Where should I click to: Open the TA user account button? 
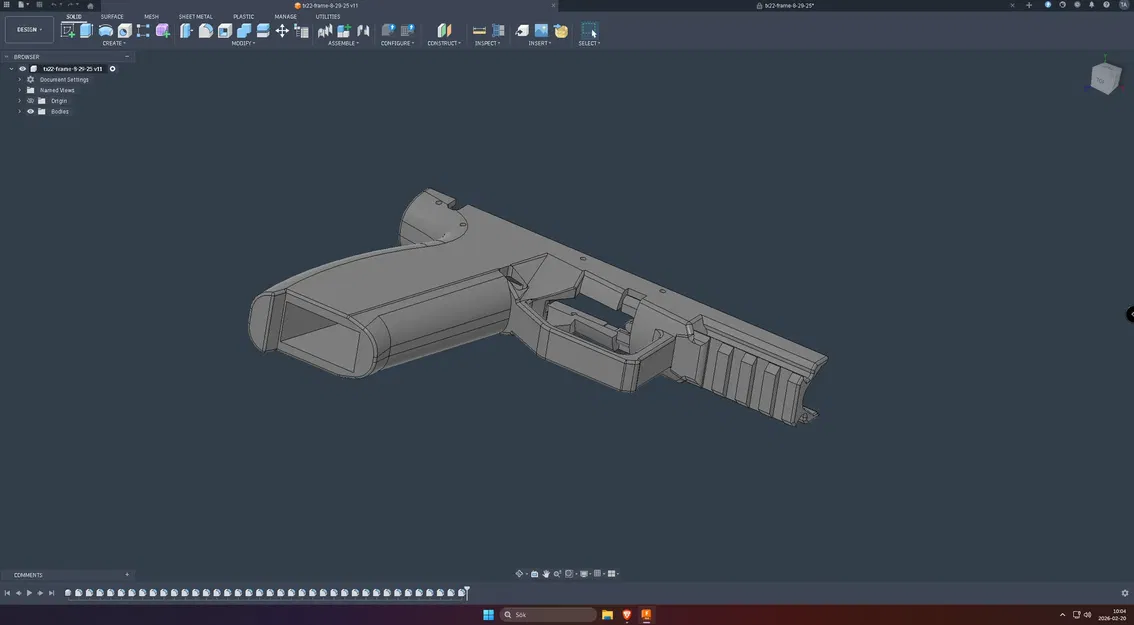coord(1124,5)
